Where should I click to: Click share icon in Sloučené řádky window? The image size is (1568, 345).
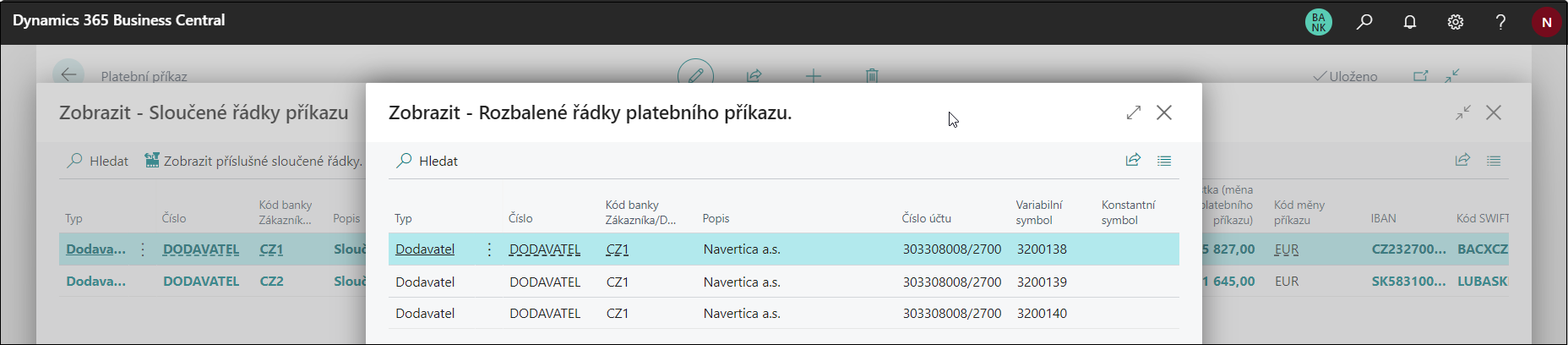point(1462,160)
